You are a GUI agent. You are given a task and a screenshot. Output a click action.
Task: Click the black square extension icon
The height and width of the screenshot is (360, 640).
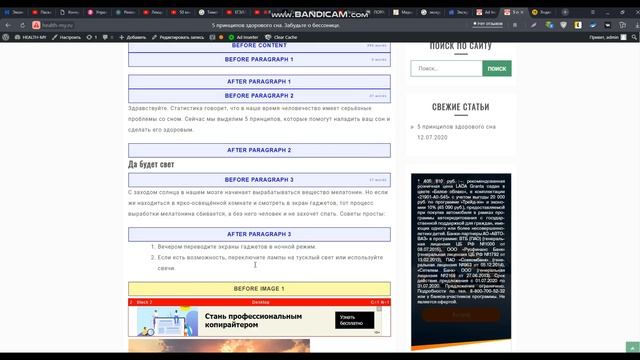[x=608, y=25]
